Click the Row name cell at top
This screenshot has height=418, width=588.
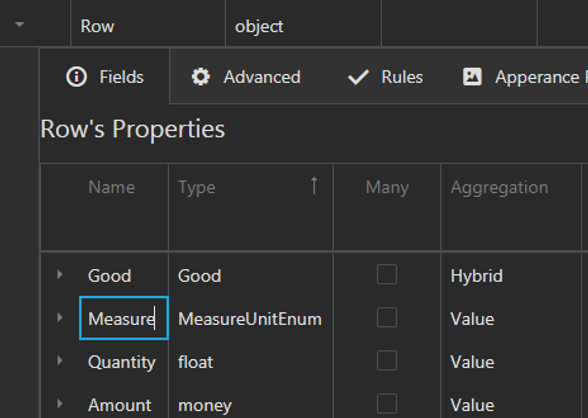148,23
